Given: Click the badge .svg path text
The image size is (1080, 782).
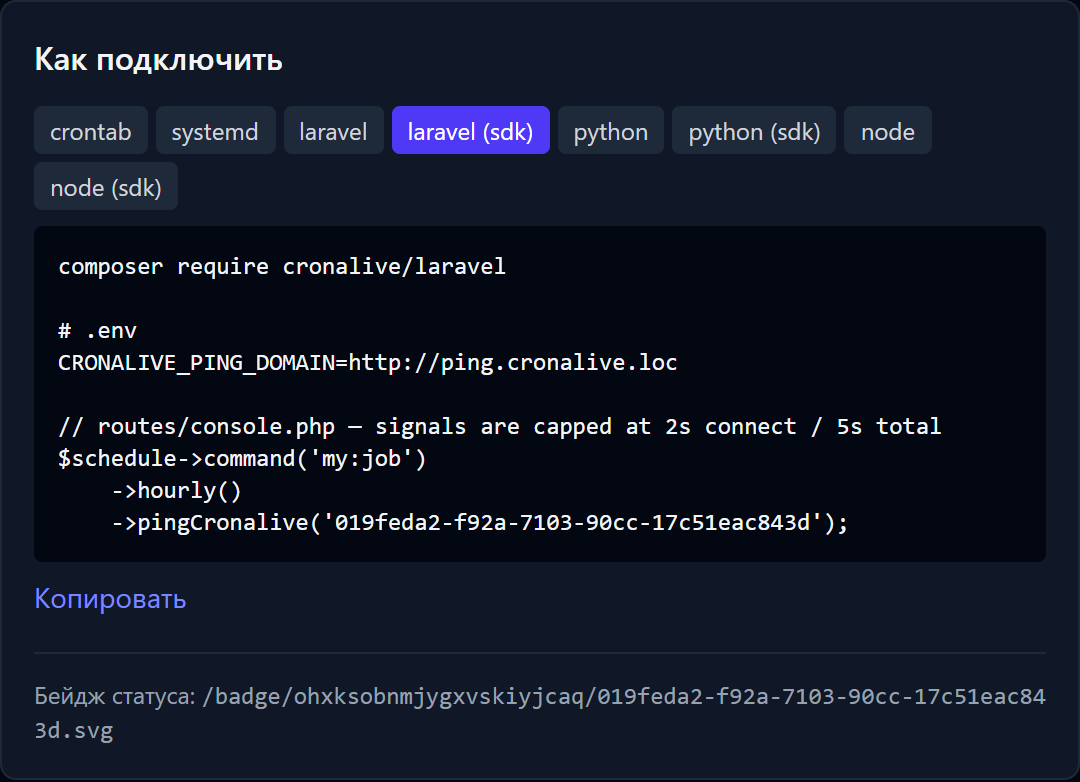Looking at the screenshot, I should tap(540, 713).
